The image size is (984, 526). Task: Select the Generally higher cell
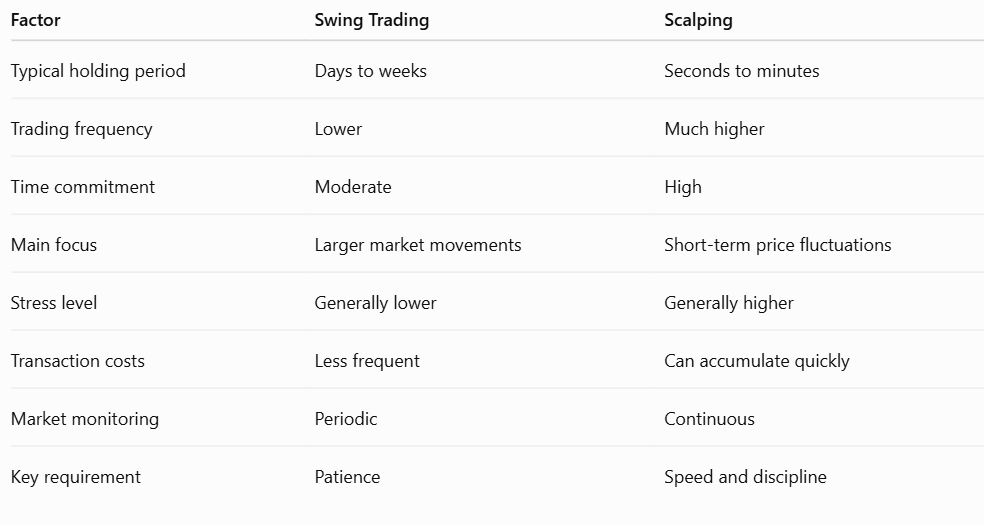(729, 303)
